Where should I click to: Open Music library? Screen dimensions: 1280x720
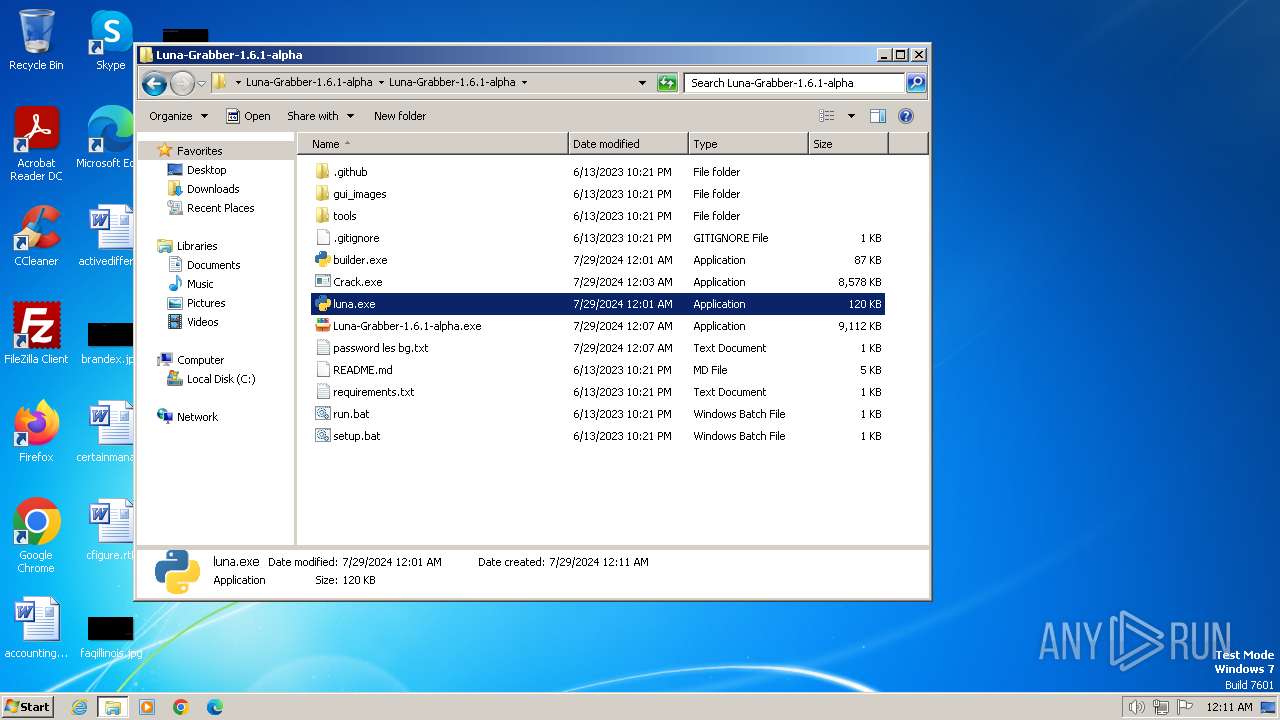coord(200,284)
